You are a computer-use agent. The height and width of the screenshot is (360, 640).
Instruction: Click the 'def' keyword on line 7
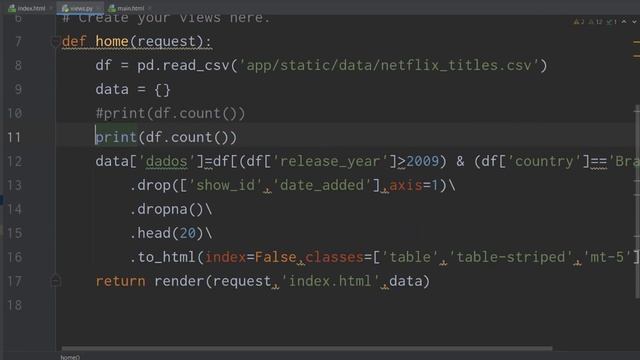(74, 42)
